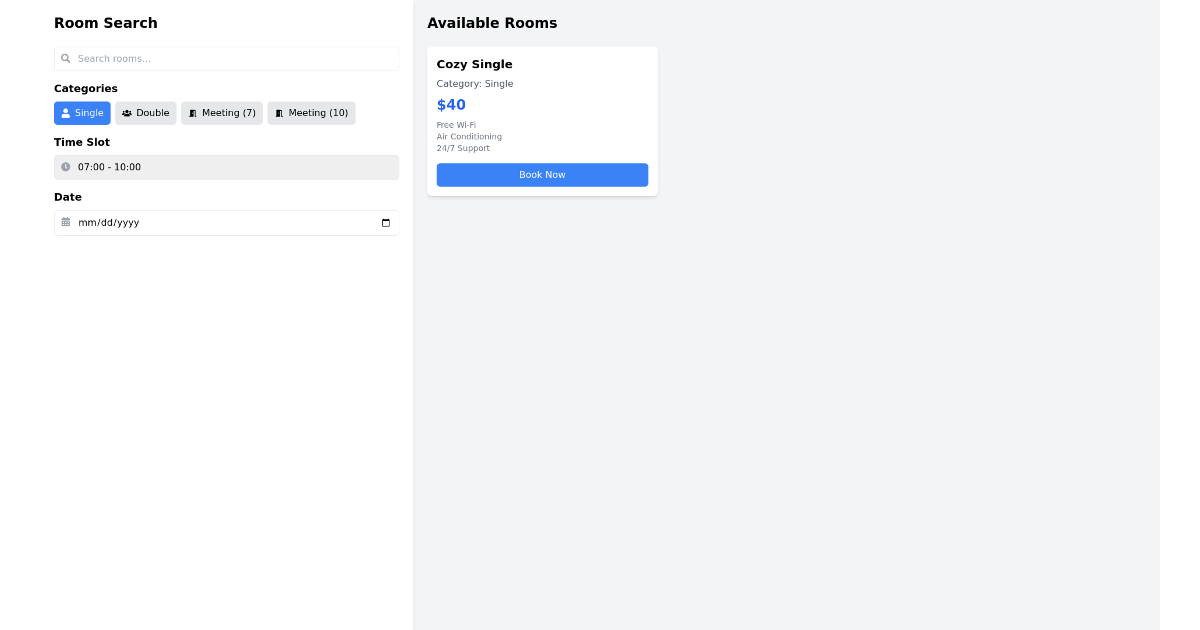Click the $40 price label
Viewport: 1200px width, 630px height.
click(451, 104)
